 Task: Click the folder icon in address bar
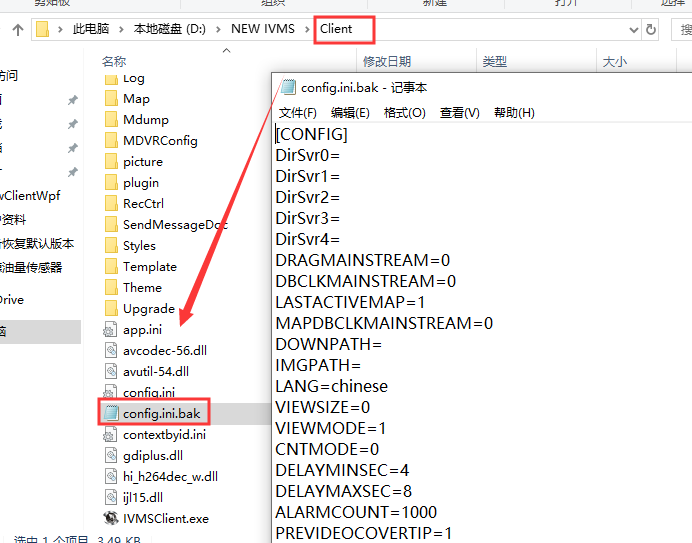[42, 29]
